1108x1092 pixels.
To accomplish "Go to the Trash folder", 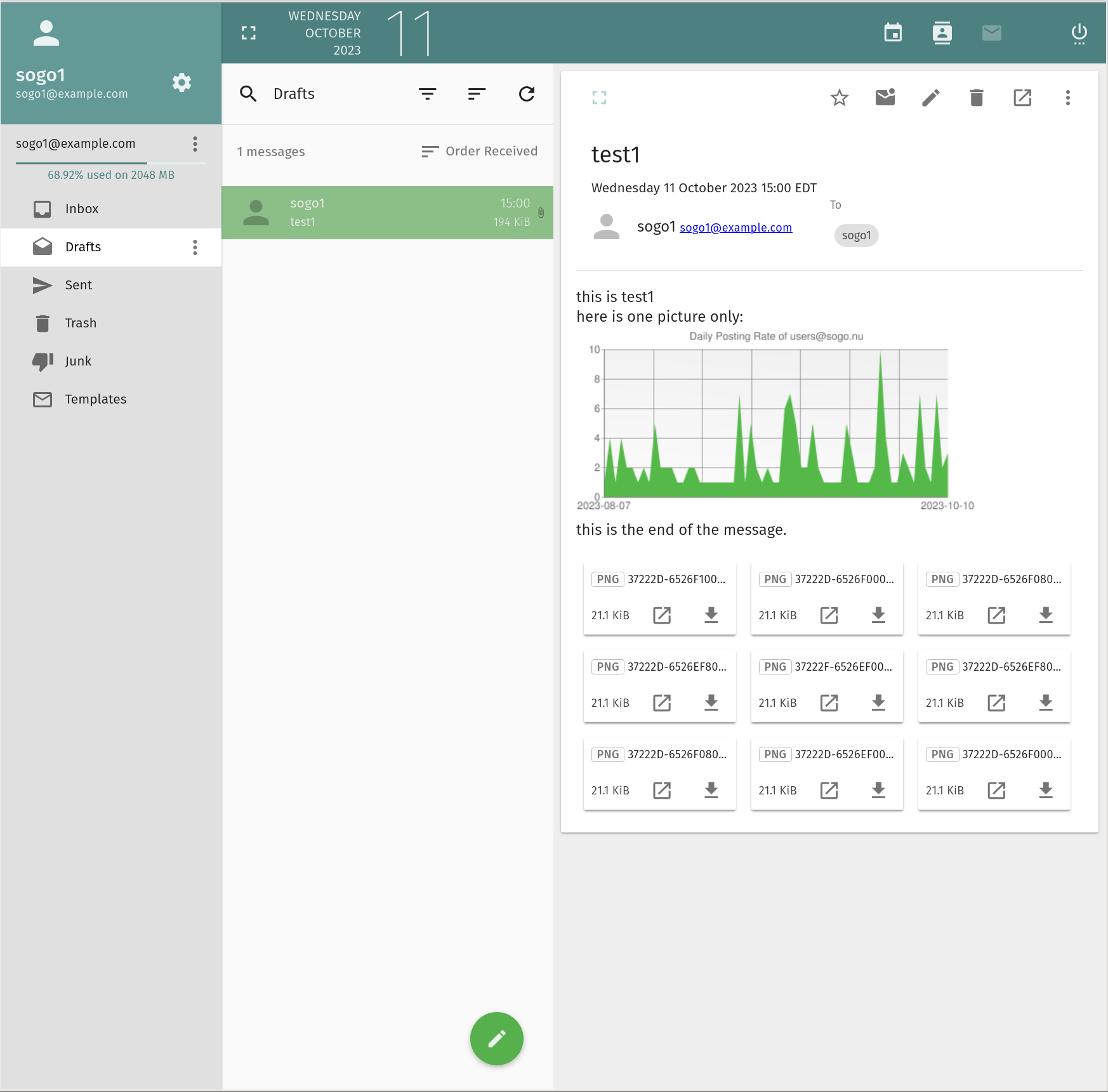I will point(81,323).
